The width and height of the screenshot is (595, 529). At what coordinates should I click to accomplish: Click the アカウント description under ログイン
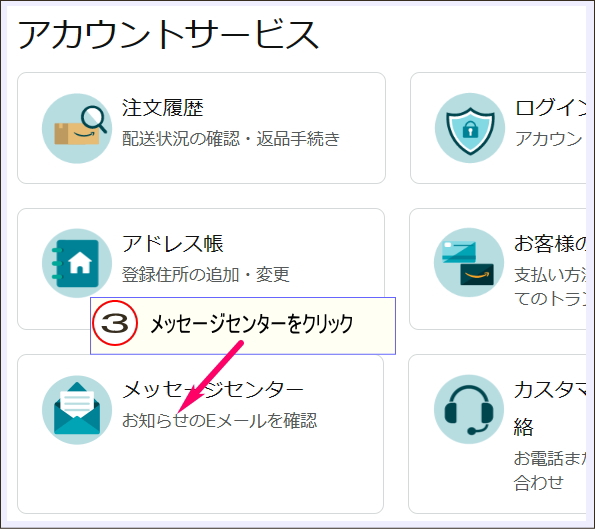(550, 139)
